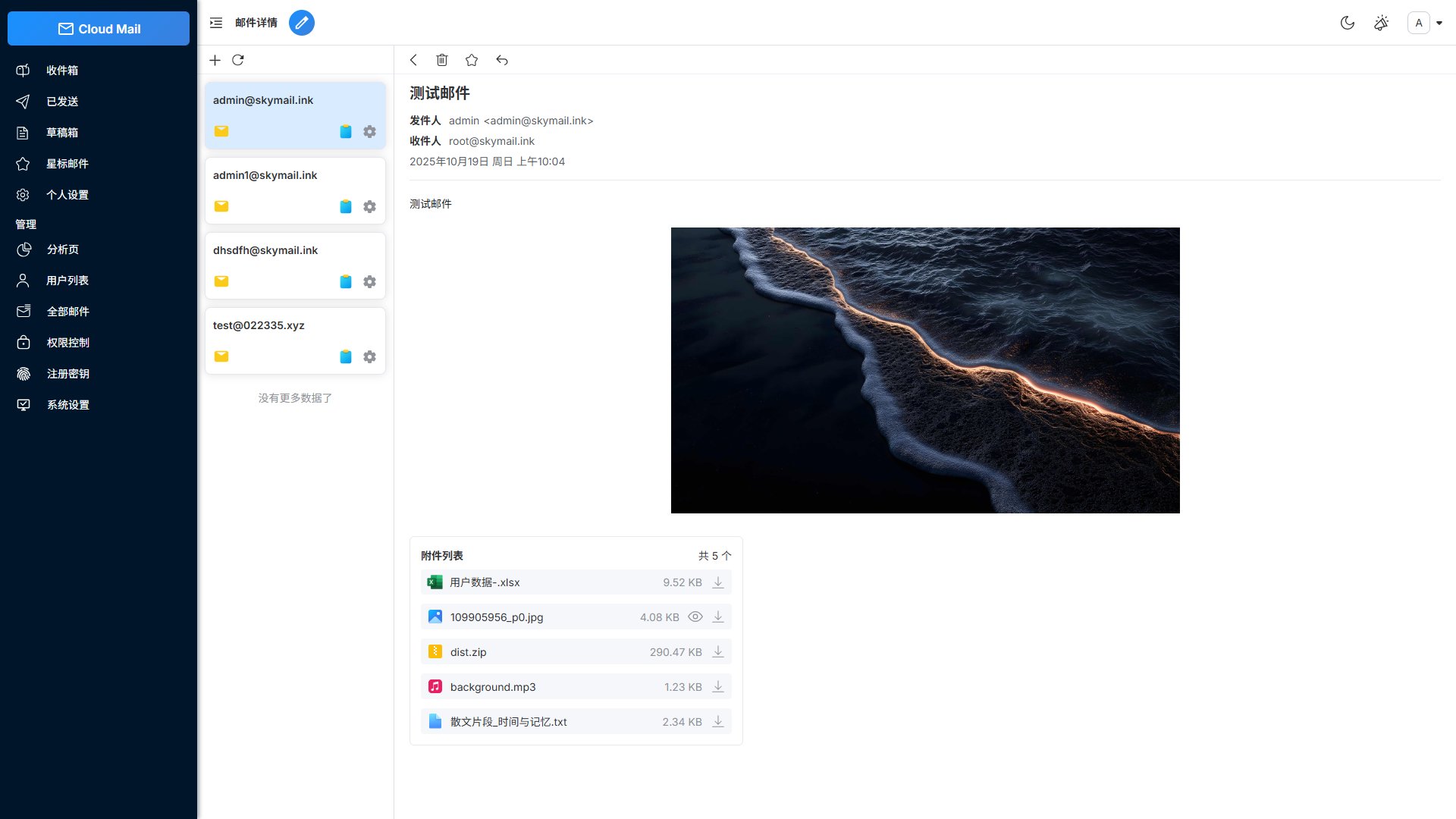Viewport: 1456px width, 819px height.
Task: Go to 系统设置 in the sidebar
Action: coord(68,405)
